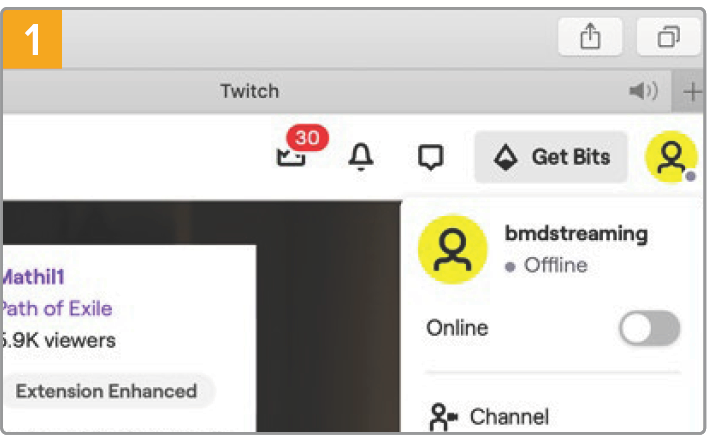The image size is (708, 442).
Task: Toggle the Online status switch
Action: coord(649,328)
